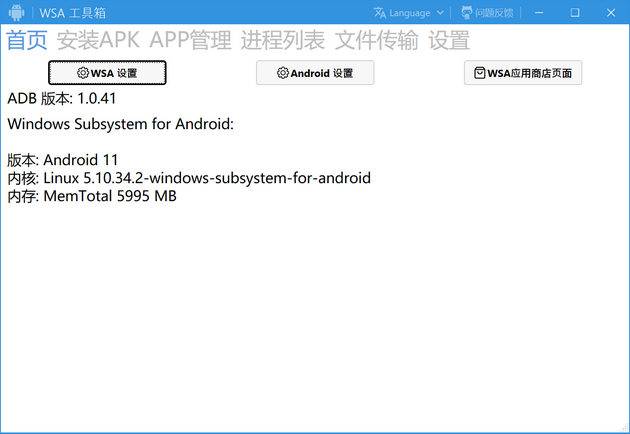Switch to the 文件传输 tab

click(x=376, y=40)
